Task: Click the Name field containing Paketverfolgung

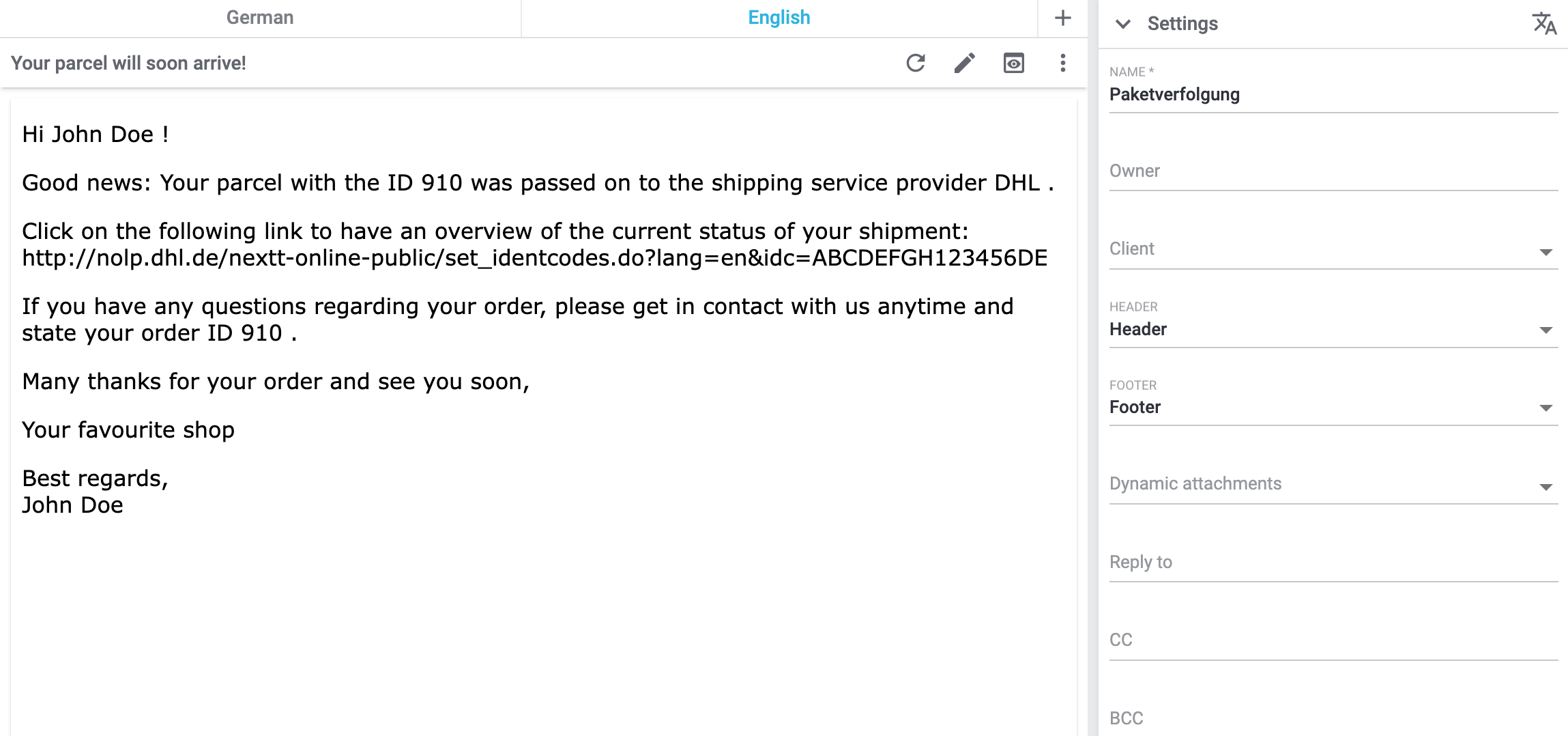Action: (x=1333, y=94)
